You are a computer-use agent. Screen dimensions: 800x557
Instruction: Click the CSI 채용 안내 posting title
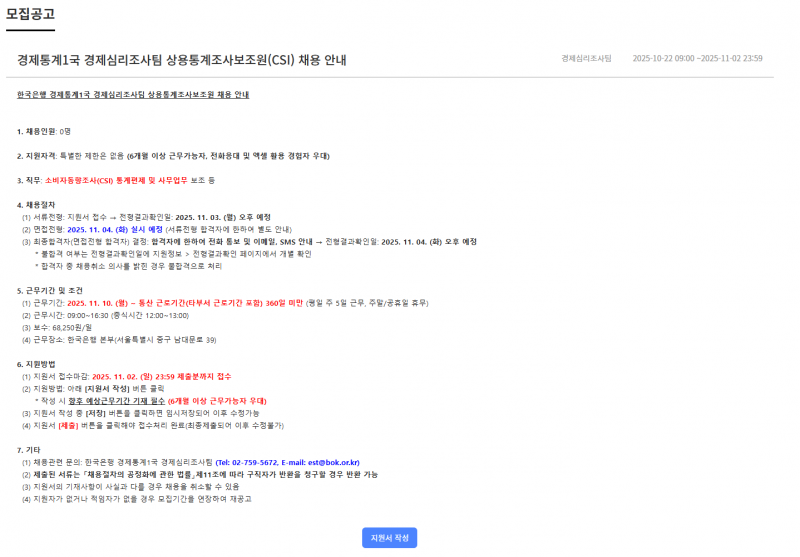click(182, 59)
